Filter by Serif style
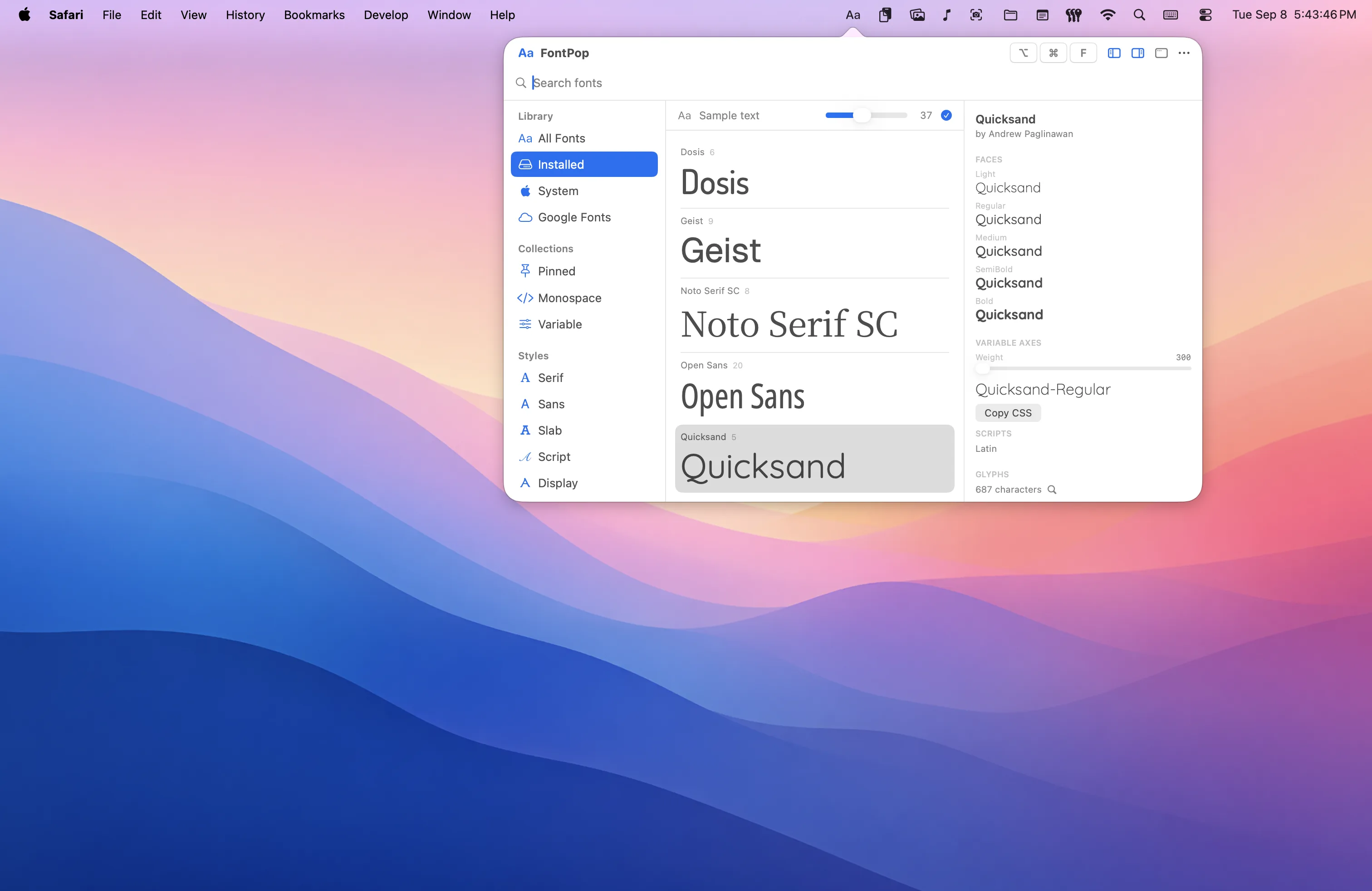The width and height of the screenshot is (1372, 891). 584,377
